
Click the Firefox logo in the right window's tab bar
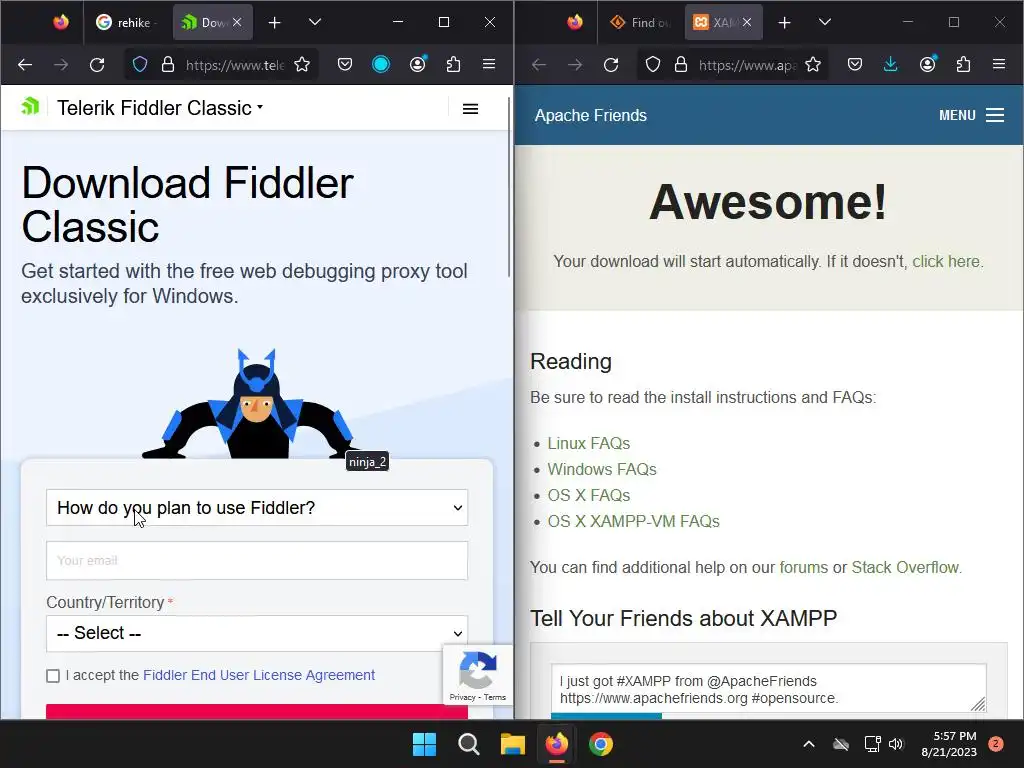pos(575,23)
